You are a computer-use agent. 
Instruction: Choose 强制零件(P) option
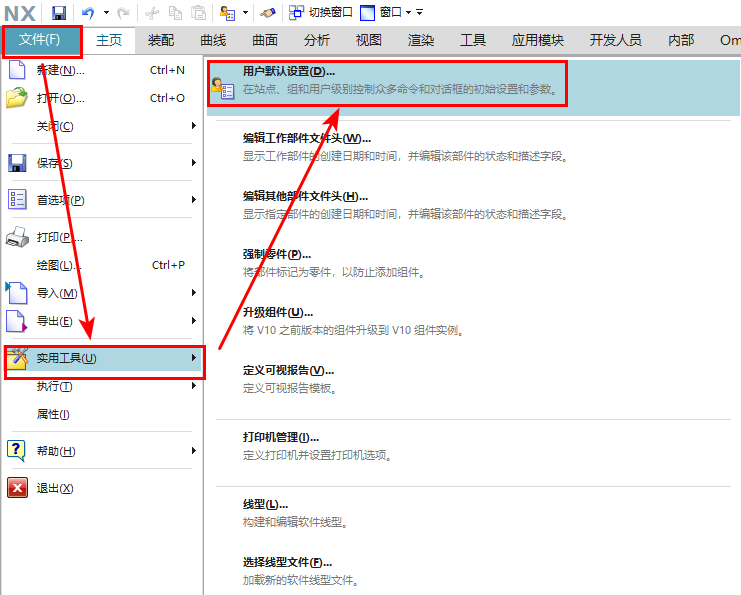pos(474,263)
